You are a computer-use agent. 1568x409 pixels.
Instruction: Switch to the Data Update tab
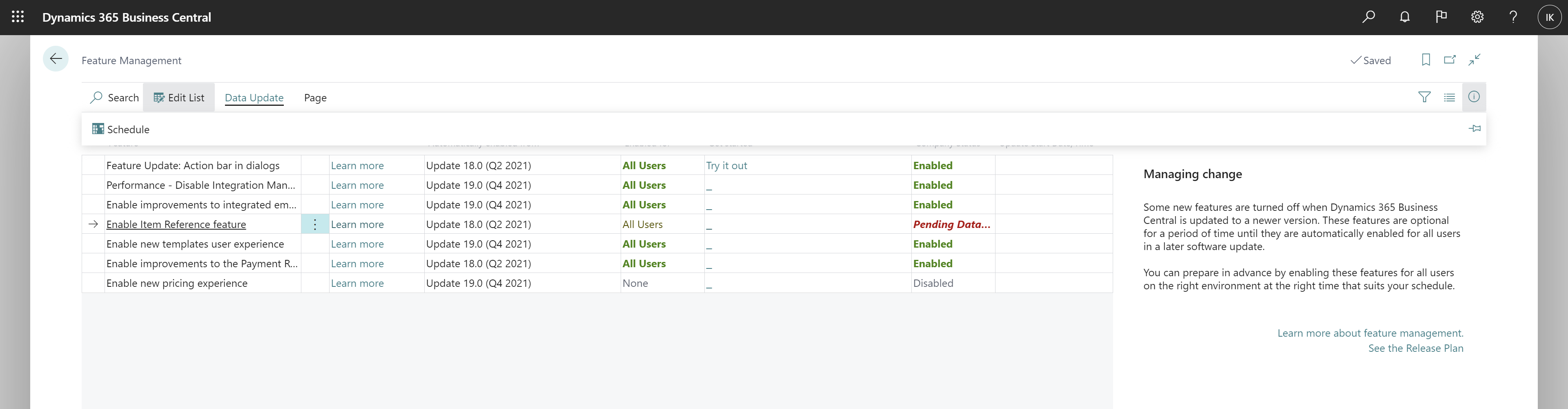pyautogui.click(x=254, y=97)
